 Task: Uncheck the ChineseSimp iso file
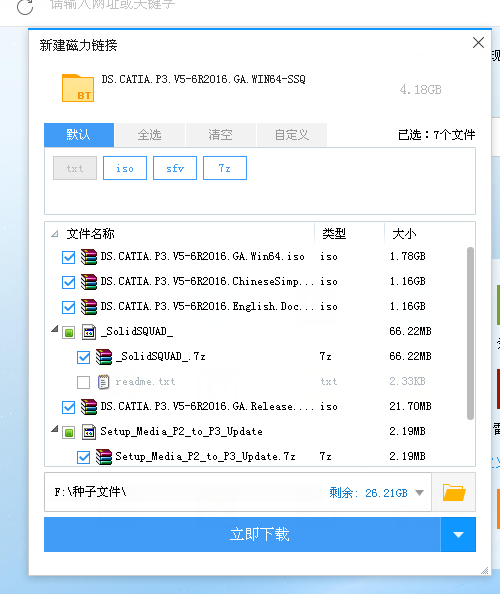(69, 282)
